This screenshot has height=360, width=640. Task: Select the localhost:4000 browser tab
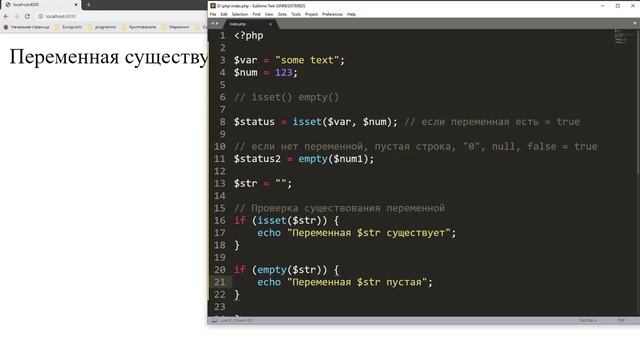click(x=41, y=4)
